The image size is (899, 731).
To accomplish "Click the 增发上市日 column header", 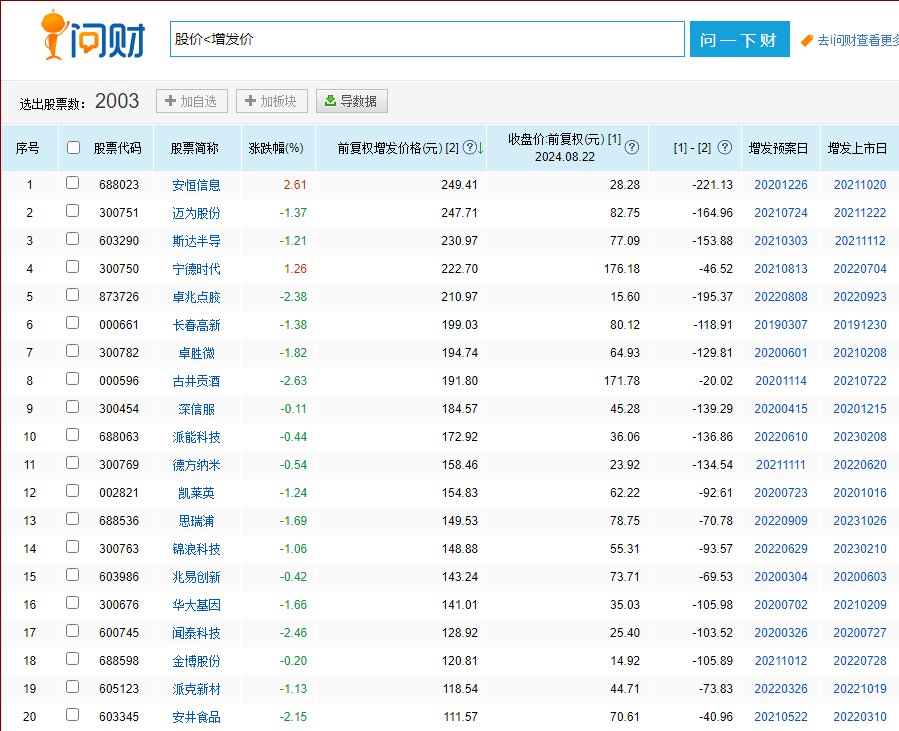I will [x=858, y=148].
